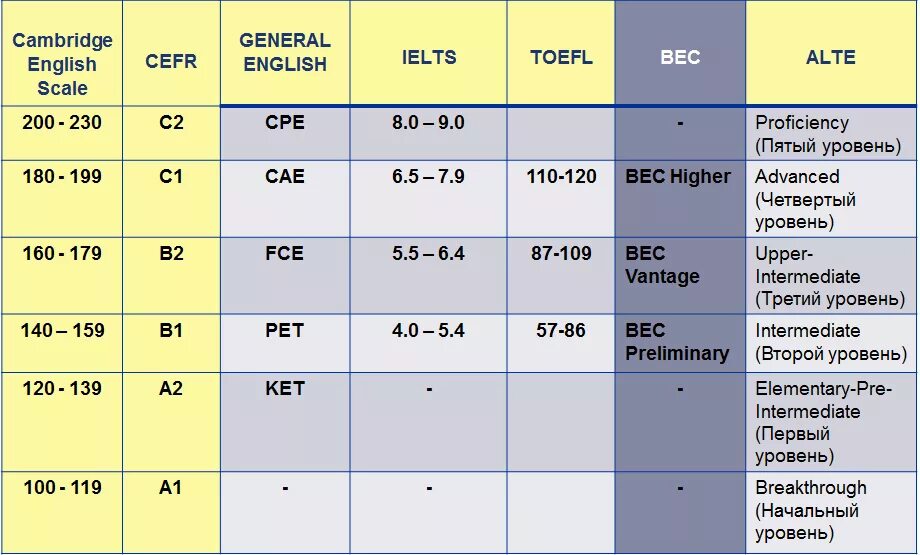Click the BEC Preliminary cell
This screenshot has width=920, height=555.
677,342
